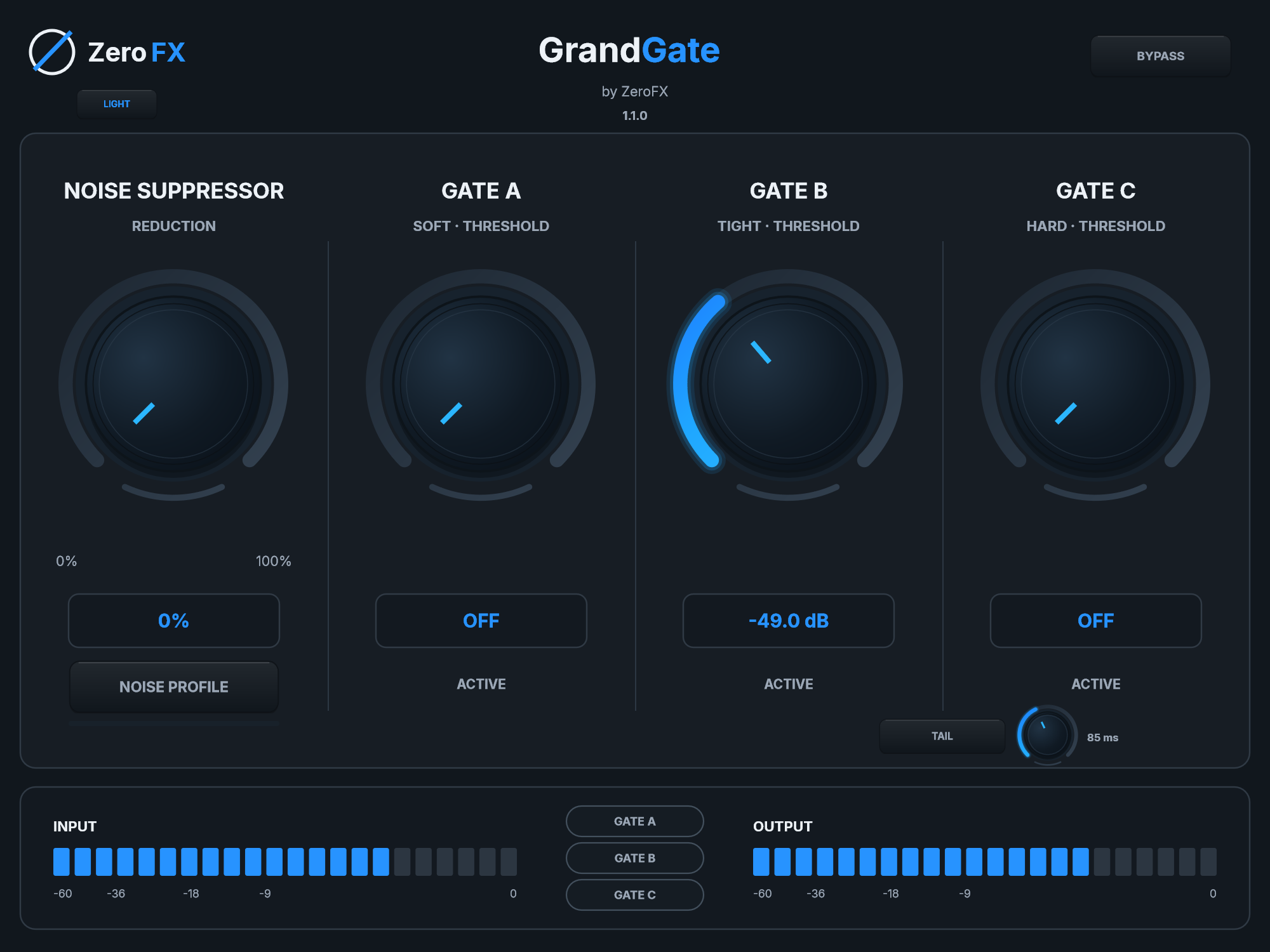Click the NOISE SUPPRESSOR heading
The height and width of the screenshot is (952, 1270).
coord(174,191)
